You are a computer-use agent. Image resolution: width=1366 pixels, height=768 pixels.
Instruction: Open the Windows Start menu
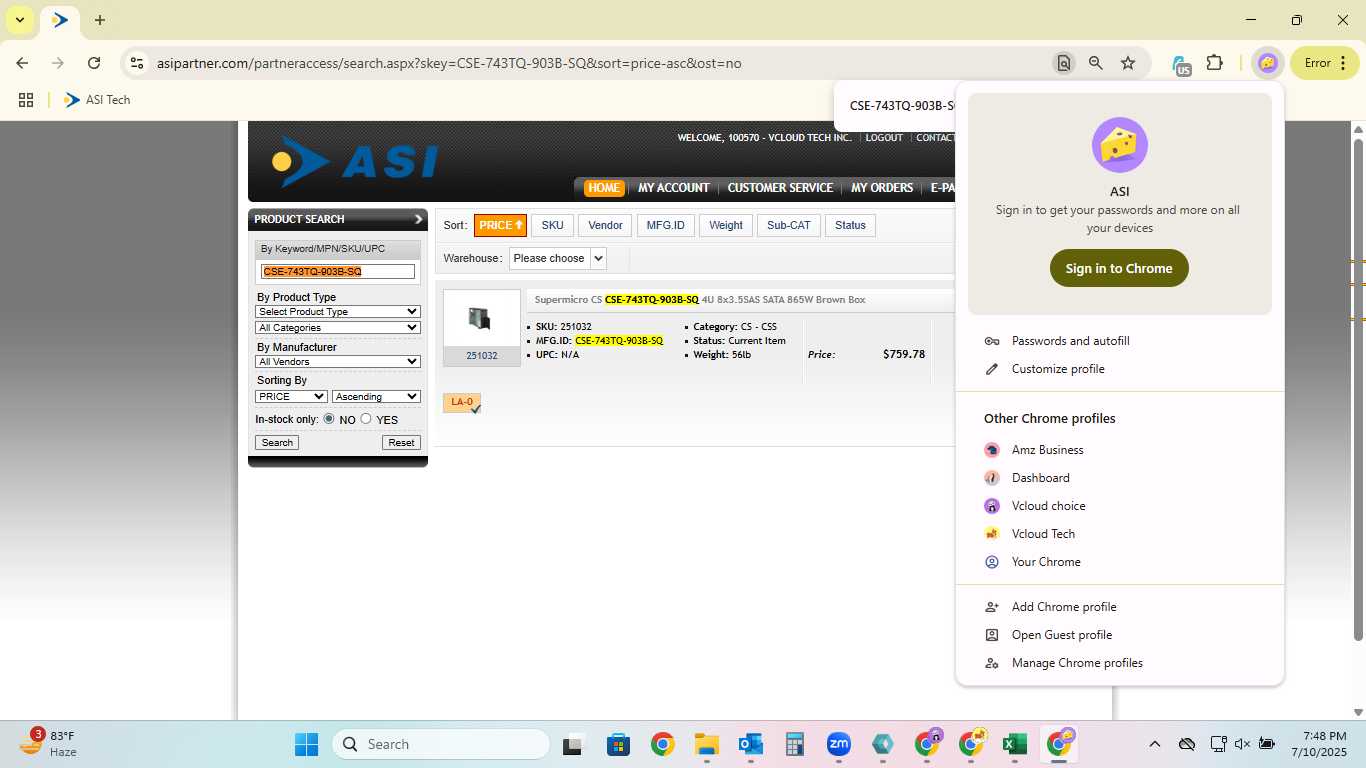[306, 744]
